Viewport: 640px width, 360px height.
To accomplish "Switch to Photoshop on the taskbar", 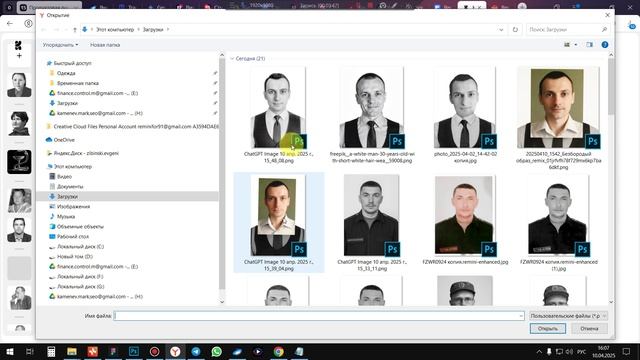I will click(133, 351).
